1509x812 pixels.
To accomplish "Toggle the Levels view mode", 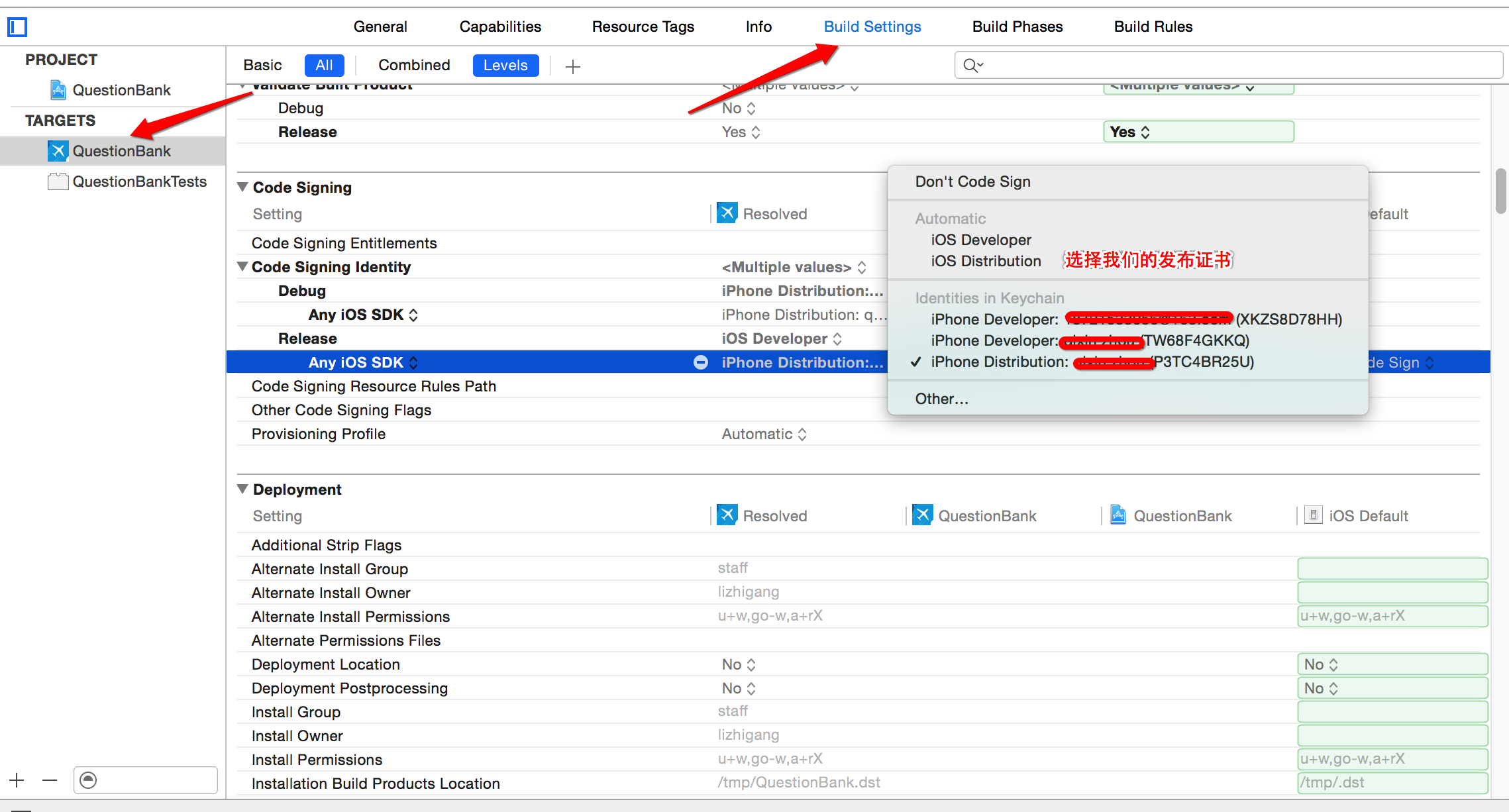I will coord(505,65).
